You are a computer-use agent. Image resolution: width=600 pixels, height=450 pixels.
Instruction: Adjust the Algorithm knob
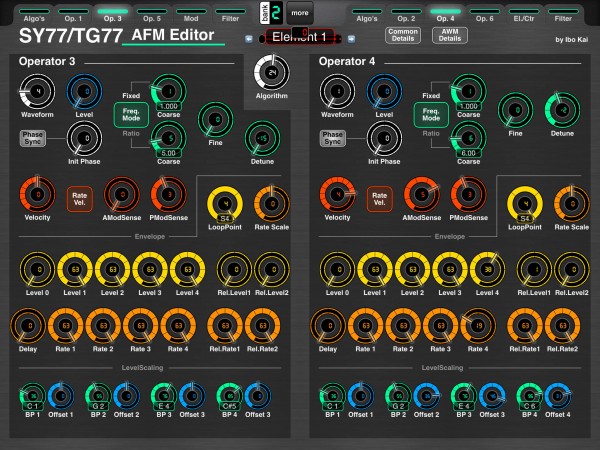272,72
